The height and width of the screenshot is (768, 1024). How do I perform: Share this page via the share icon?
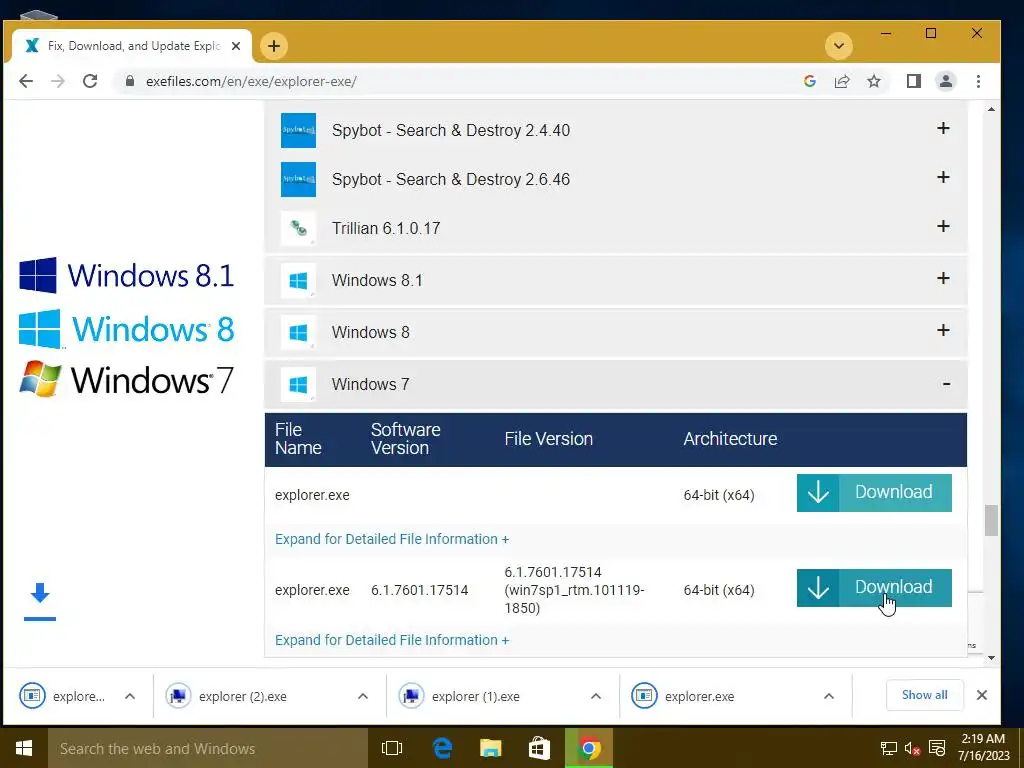point(842,81)
